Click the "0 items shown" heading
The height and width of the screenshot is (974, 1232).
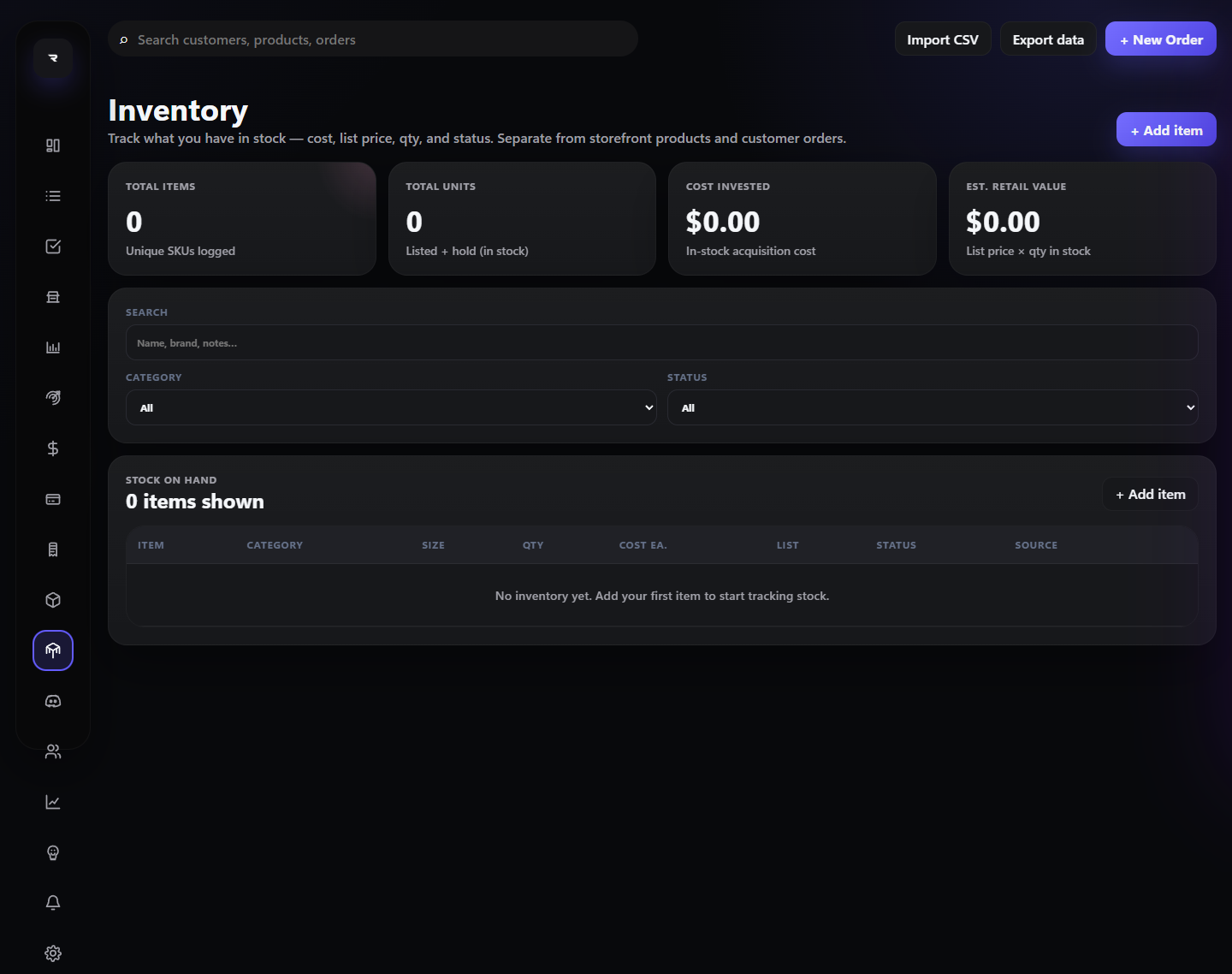[x=195, y=502]
